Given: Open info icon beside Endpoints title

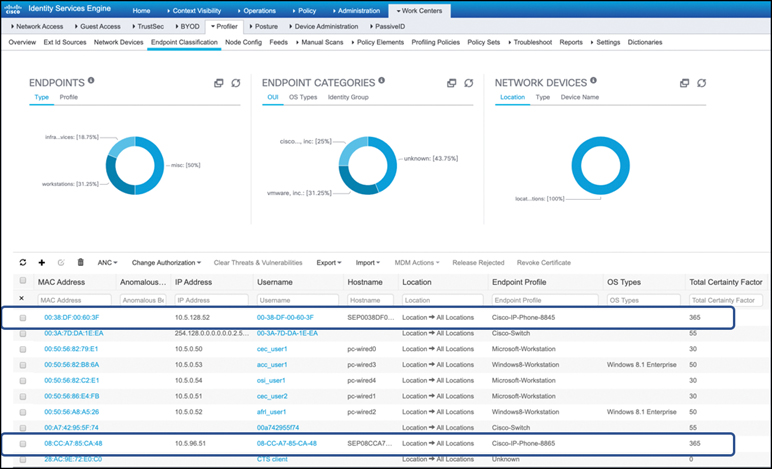Looking at the screenshot, I should tap(91, 80).
